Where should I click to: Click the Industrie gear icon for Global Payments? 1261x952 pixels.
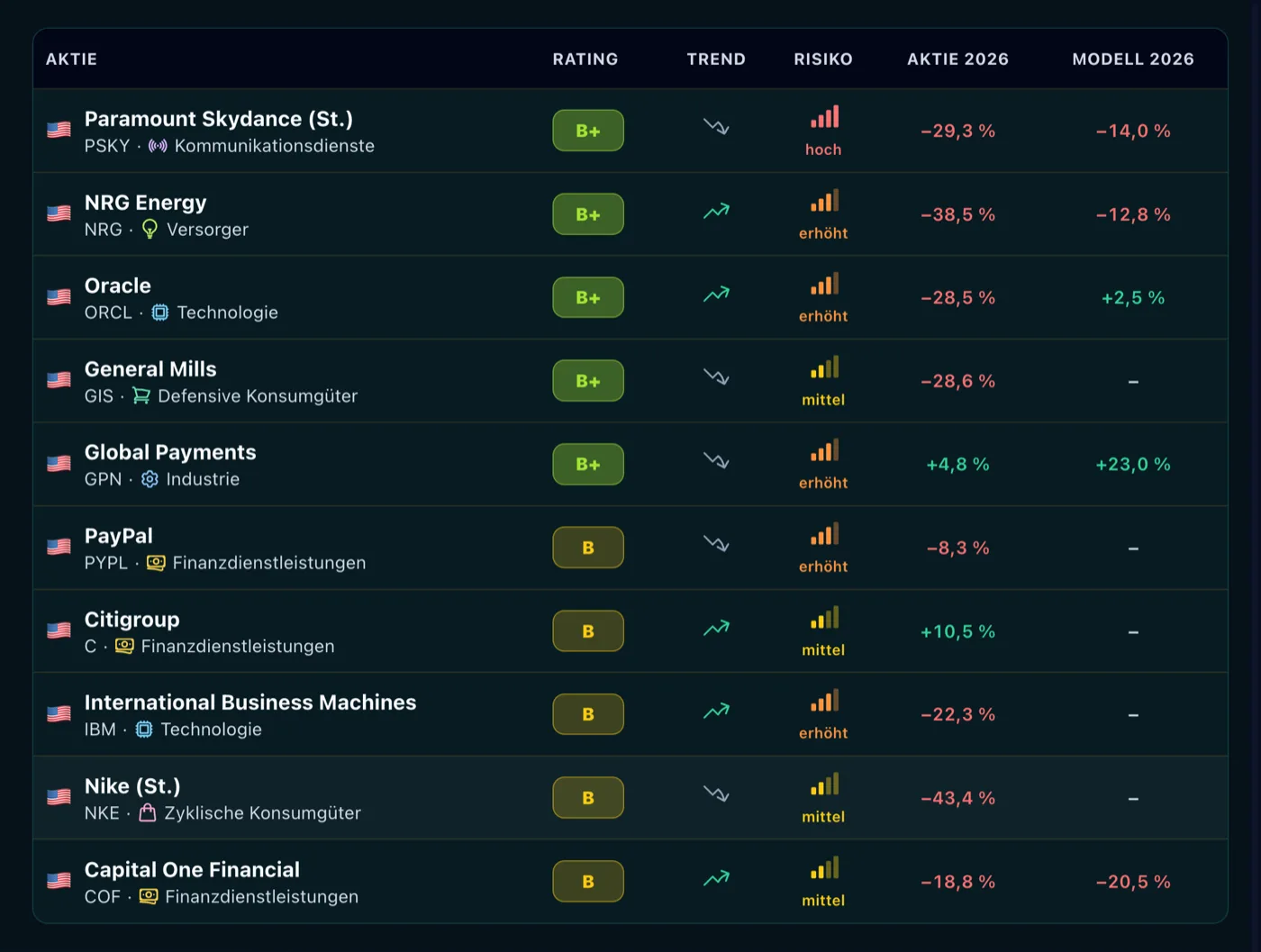150,479
